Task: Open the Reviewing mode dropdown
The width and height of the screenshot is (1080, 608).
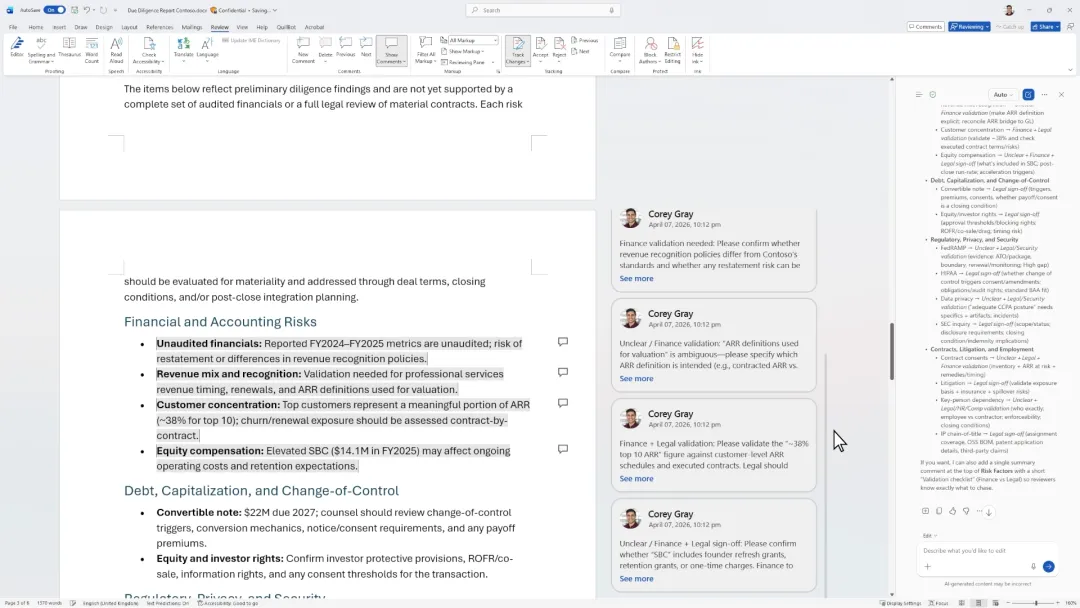Action: [x=969, y=27]
